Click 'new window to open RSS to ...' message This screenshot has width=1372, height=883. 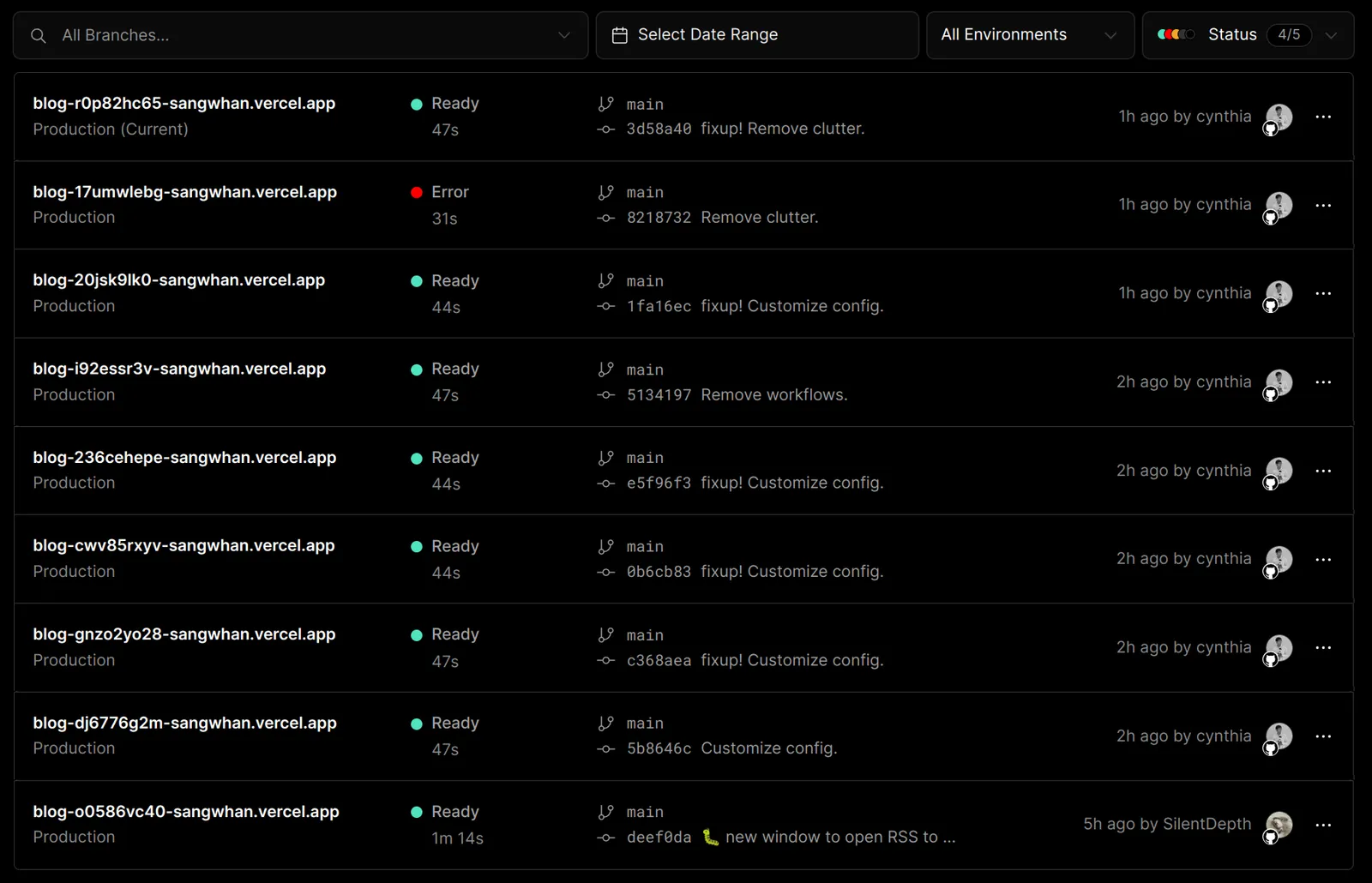(x=840, y=838)
